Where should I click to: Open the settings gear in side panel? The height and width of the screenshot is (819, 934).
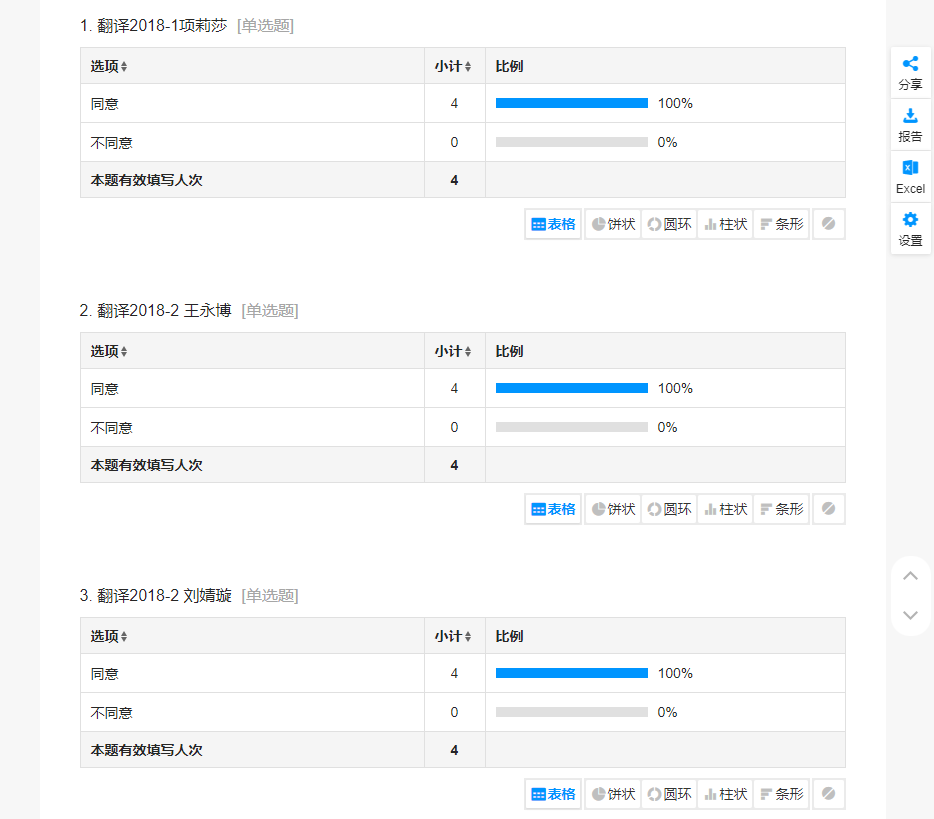point(910,228)
